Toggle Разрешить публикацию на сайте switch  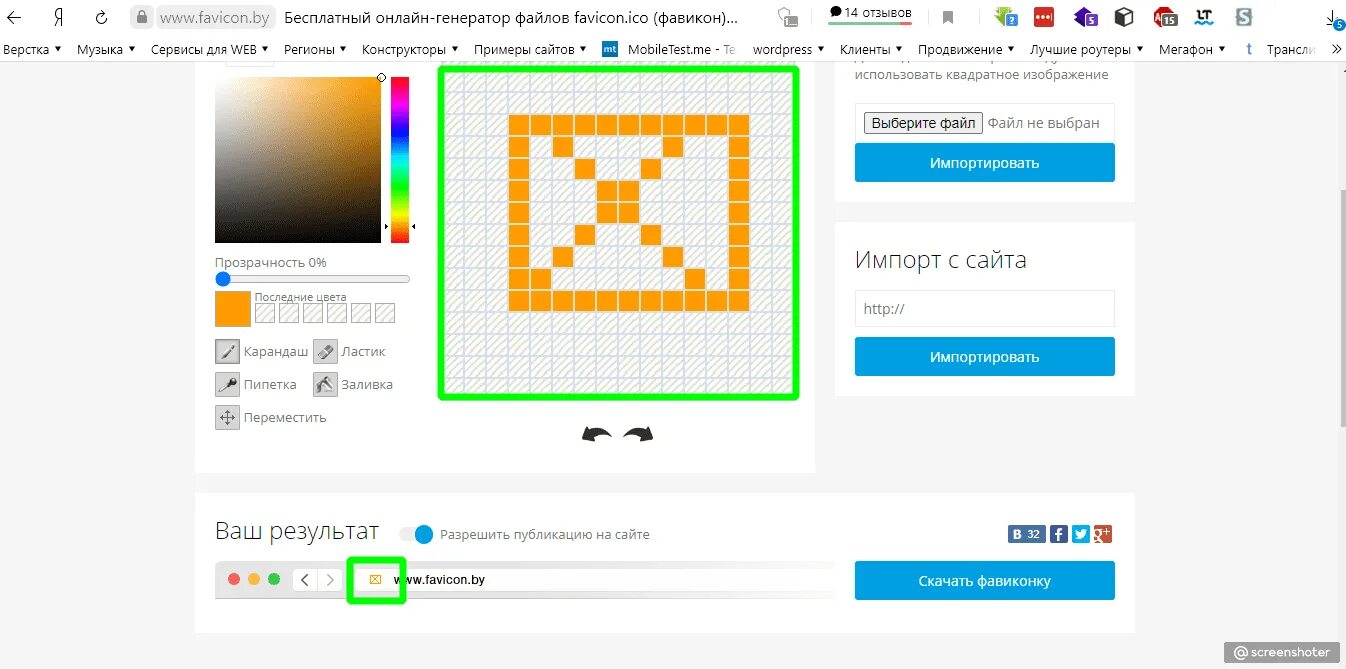417,534
